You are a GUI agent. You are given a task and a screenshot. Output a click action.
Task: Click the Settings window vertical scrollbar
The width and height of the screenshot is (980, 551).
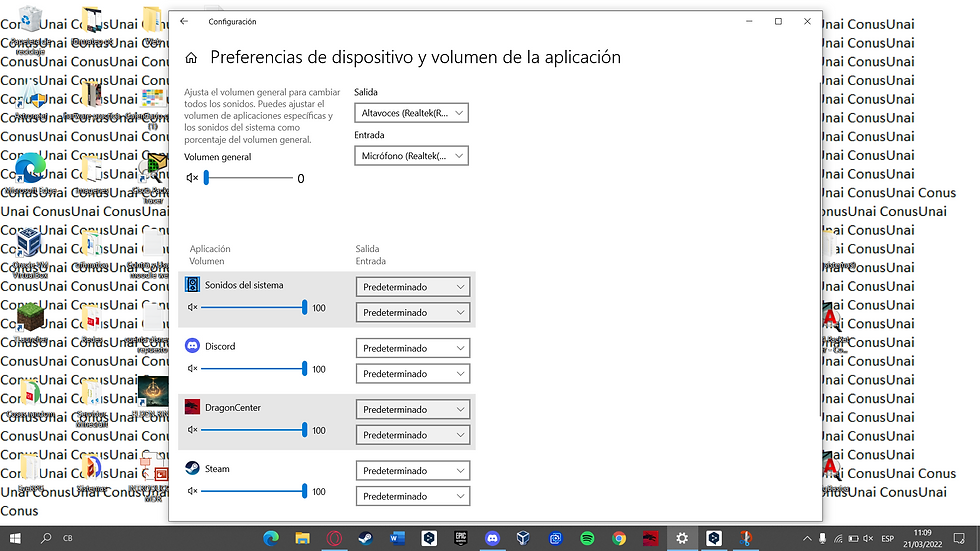pos(819,250)
